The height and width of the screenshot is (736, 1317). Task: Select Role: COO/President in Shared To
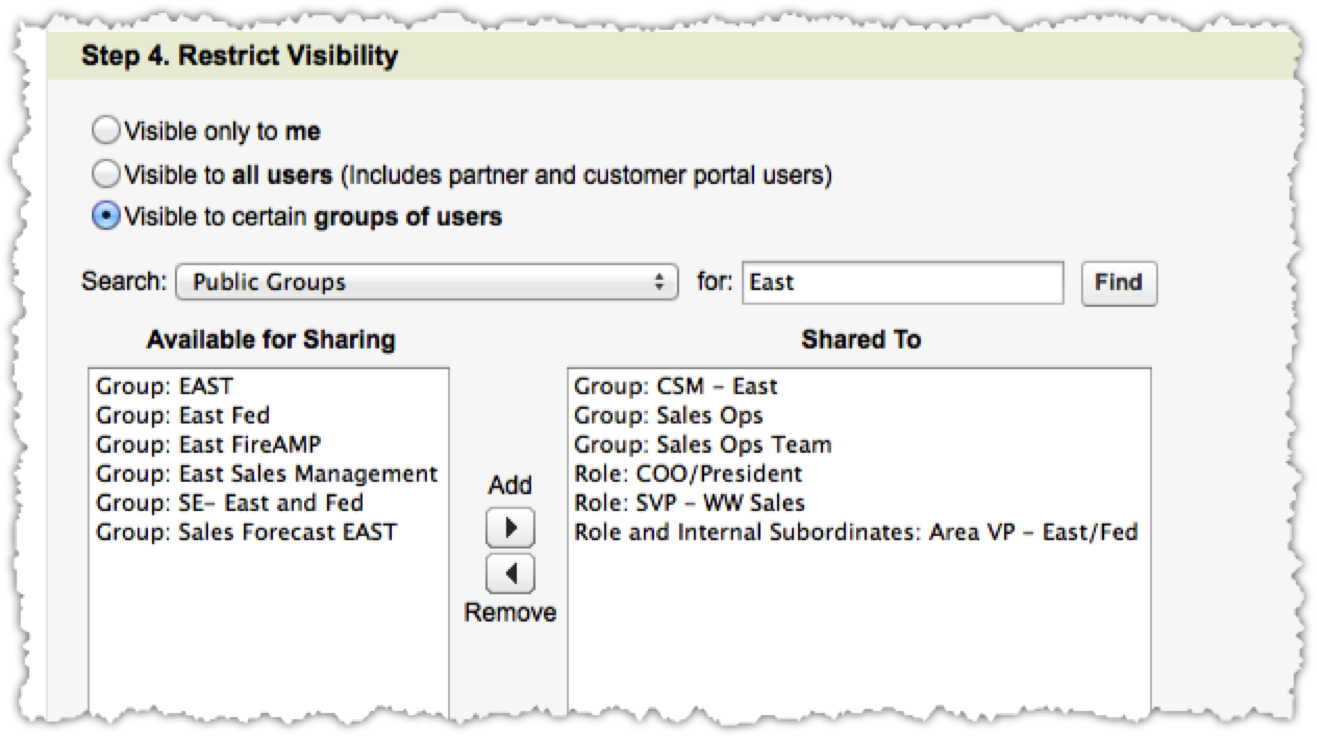[x=688, y=473]
